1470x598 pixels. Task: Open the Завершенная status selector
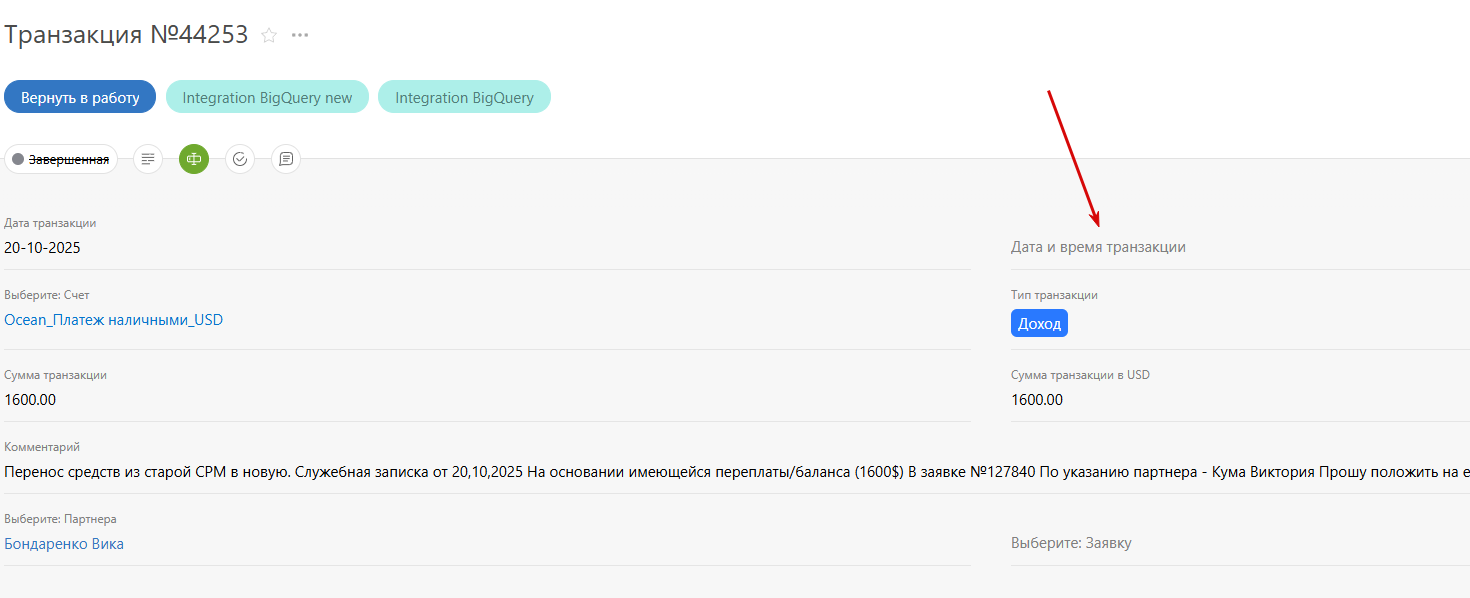68,159
